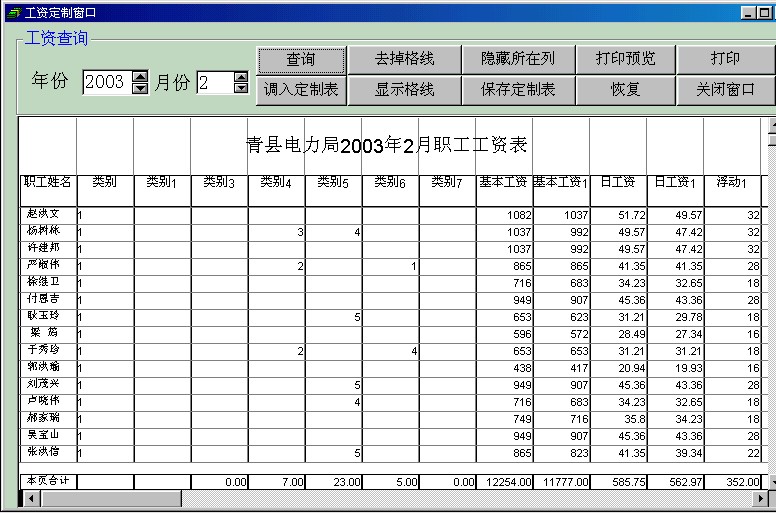
Task: Save the custom table with 保存定制表
Action: (518, 90)
